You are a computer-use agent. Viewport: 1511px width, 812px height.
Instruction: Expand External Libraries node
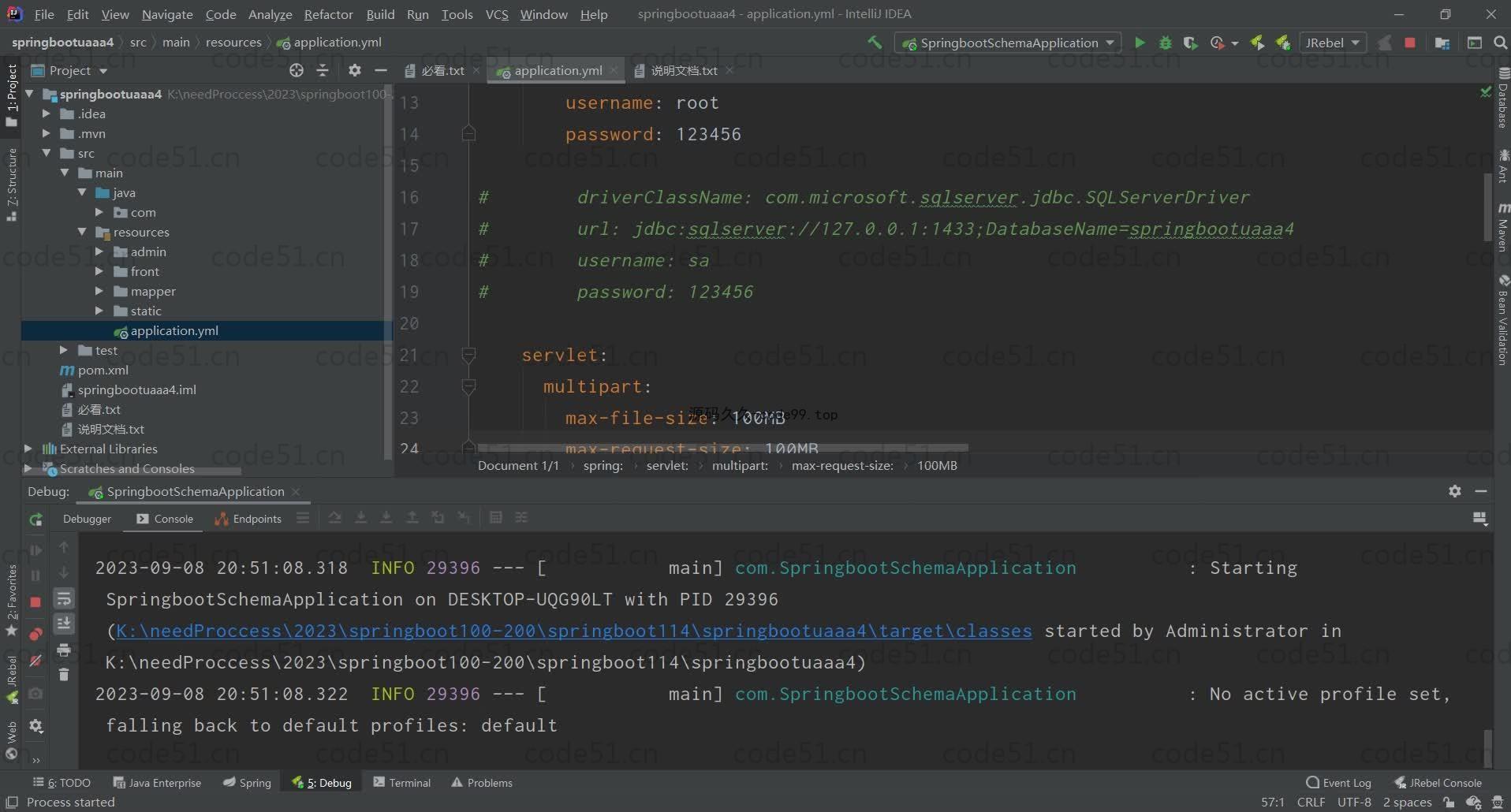pyautogui.click(x=28, y=449)
